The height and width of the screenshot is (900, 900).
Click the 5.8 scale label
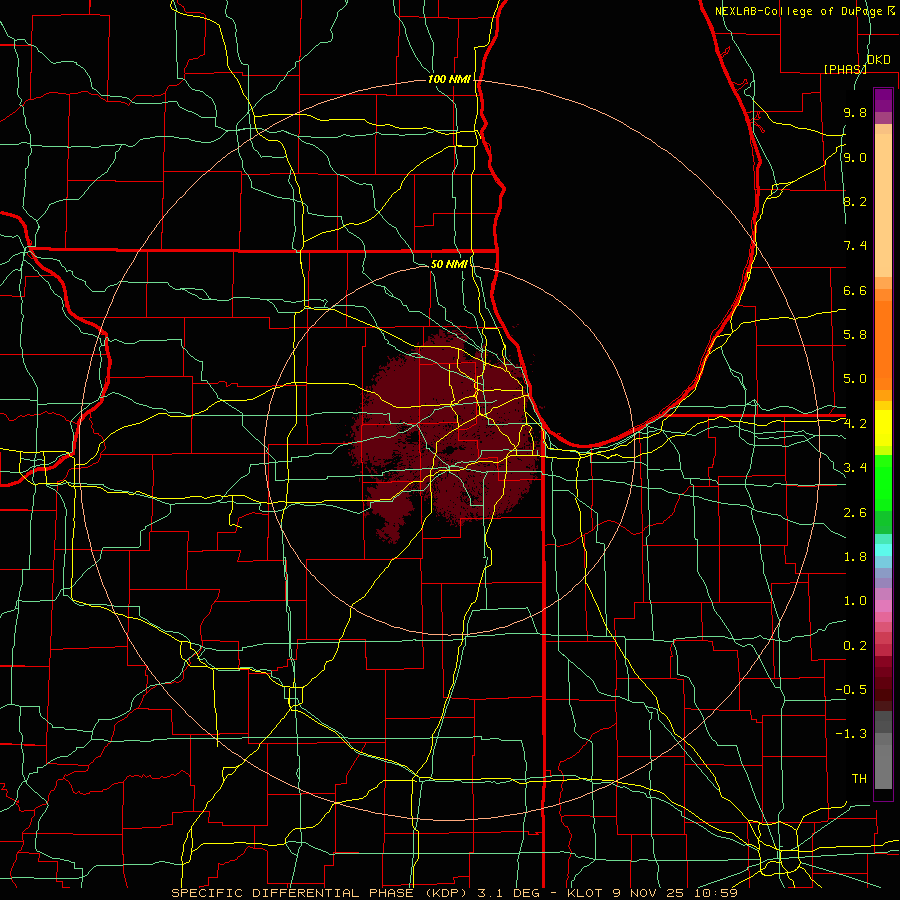pos(855,335)
